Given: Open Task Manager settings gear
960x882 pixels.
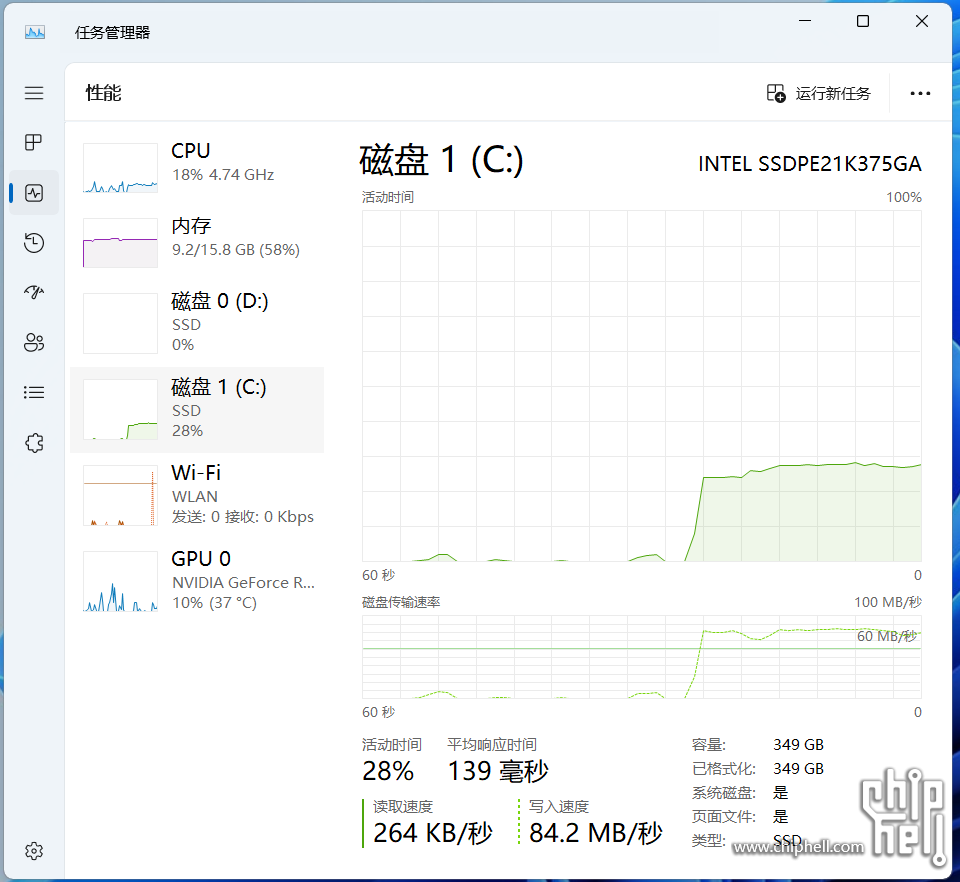Looking at the screenshot, I should pos(34,851).
